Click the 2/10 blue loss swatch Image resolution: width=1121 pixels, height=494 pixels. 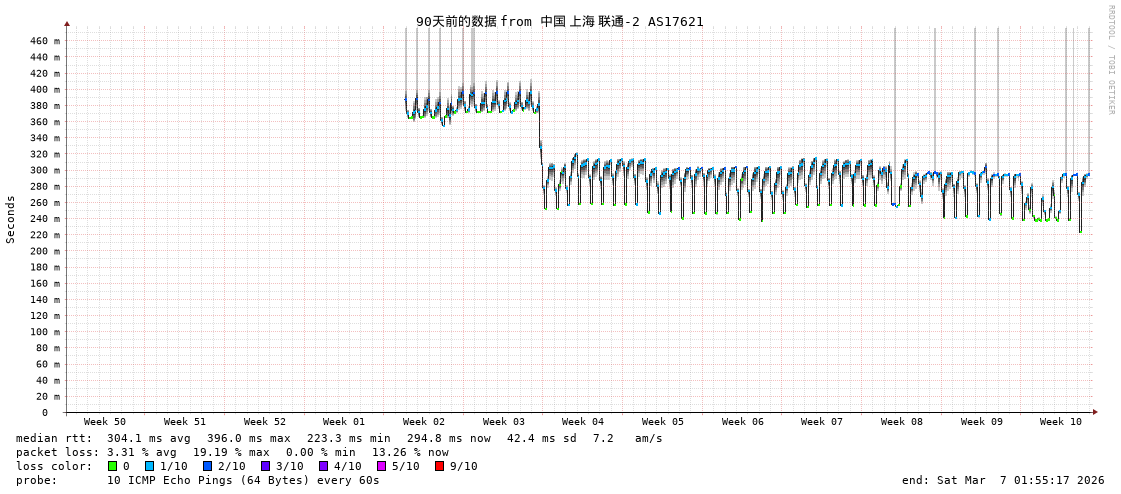tap(208, 466)
